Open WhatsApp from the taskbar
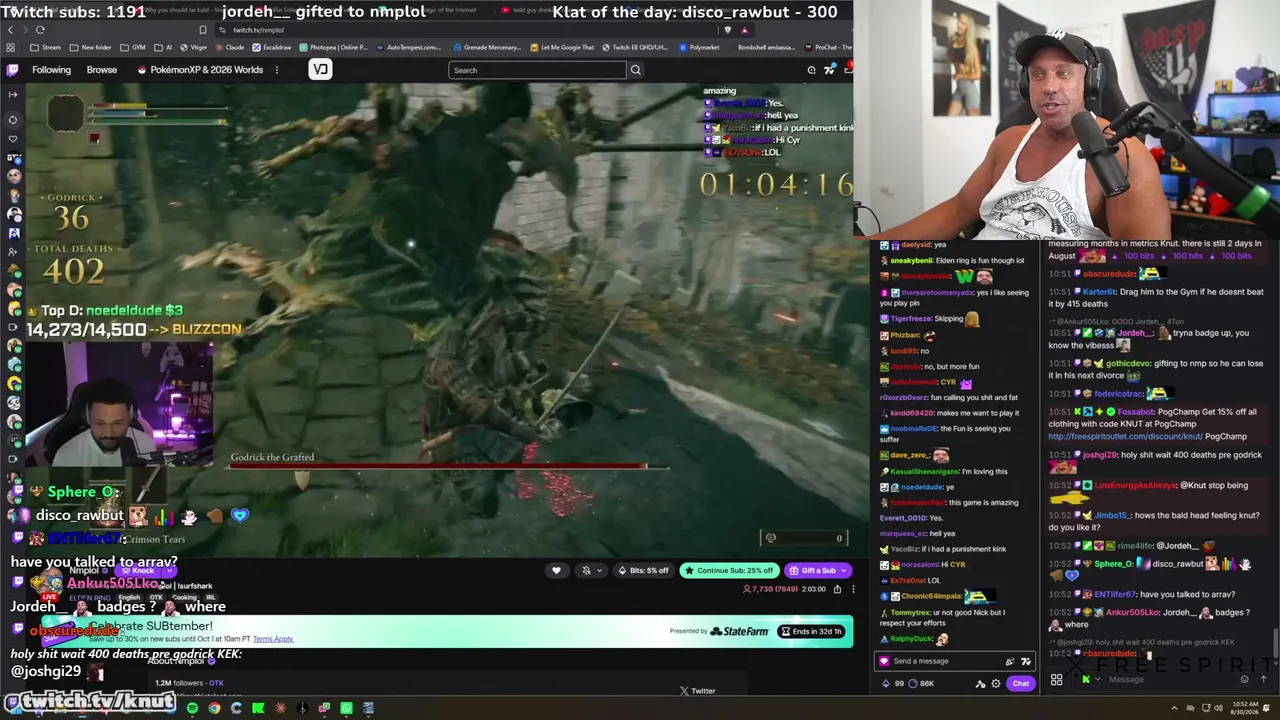The height and width of the screenshot is (720, 1280). [x=346, y=708]
